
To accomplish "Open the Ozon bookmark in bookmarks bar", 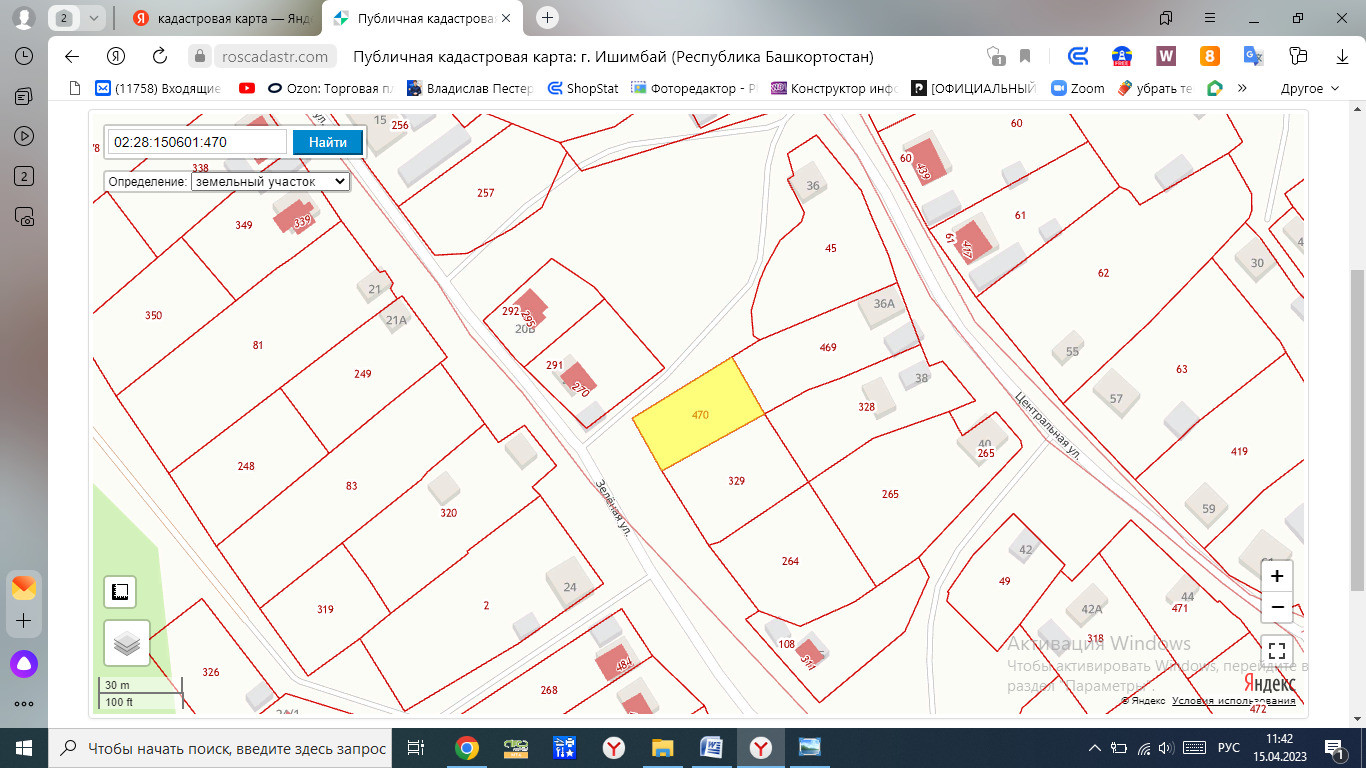I will click(332, 88).
